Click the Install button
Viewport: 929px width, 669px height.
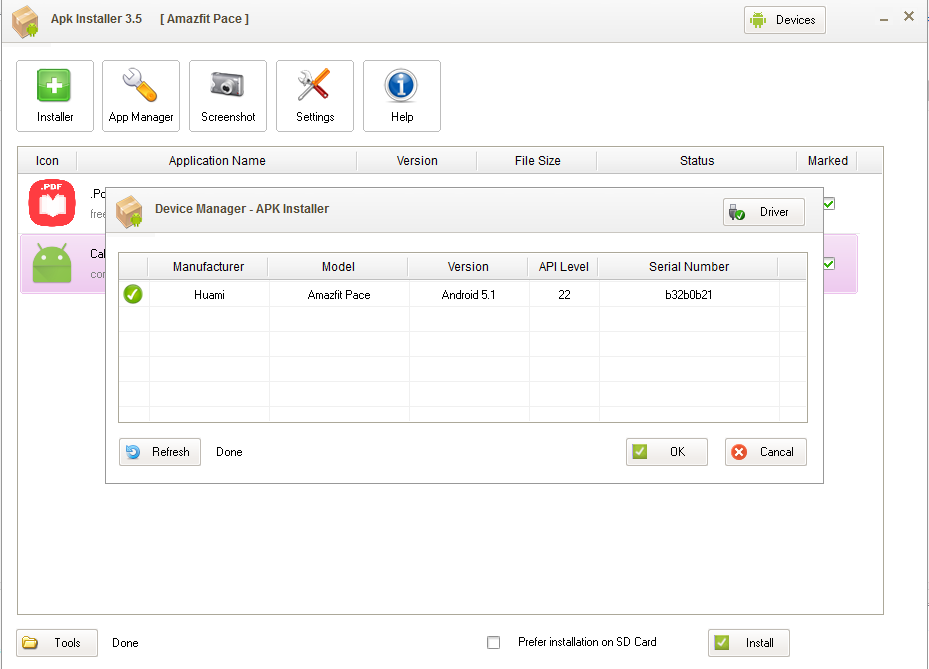749,643
